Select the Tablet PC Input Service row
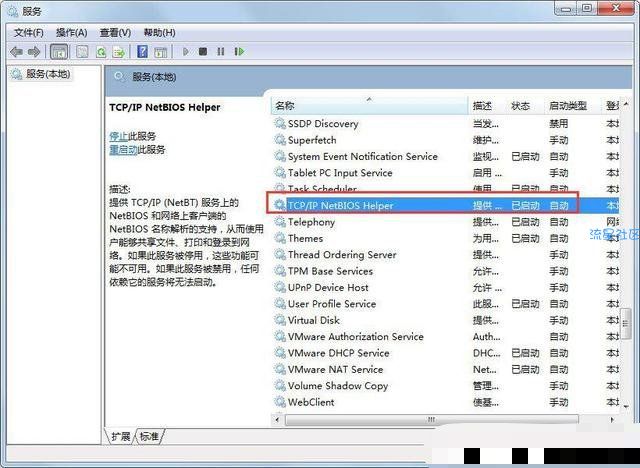640x468 pixels. (445, 173)
